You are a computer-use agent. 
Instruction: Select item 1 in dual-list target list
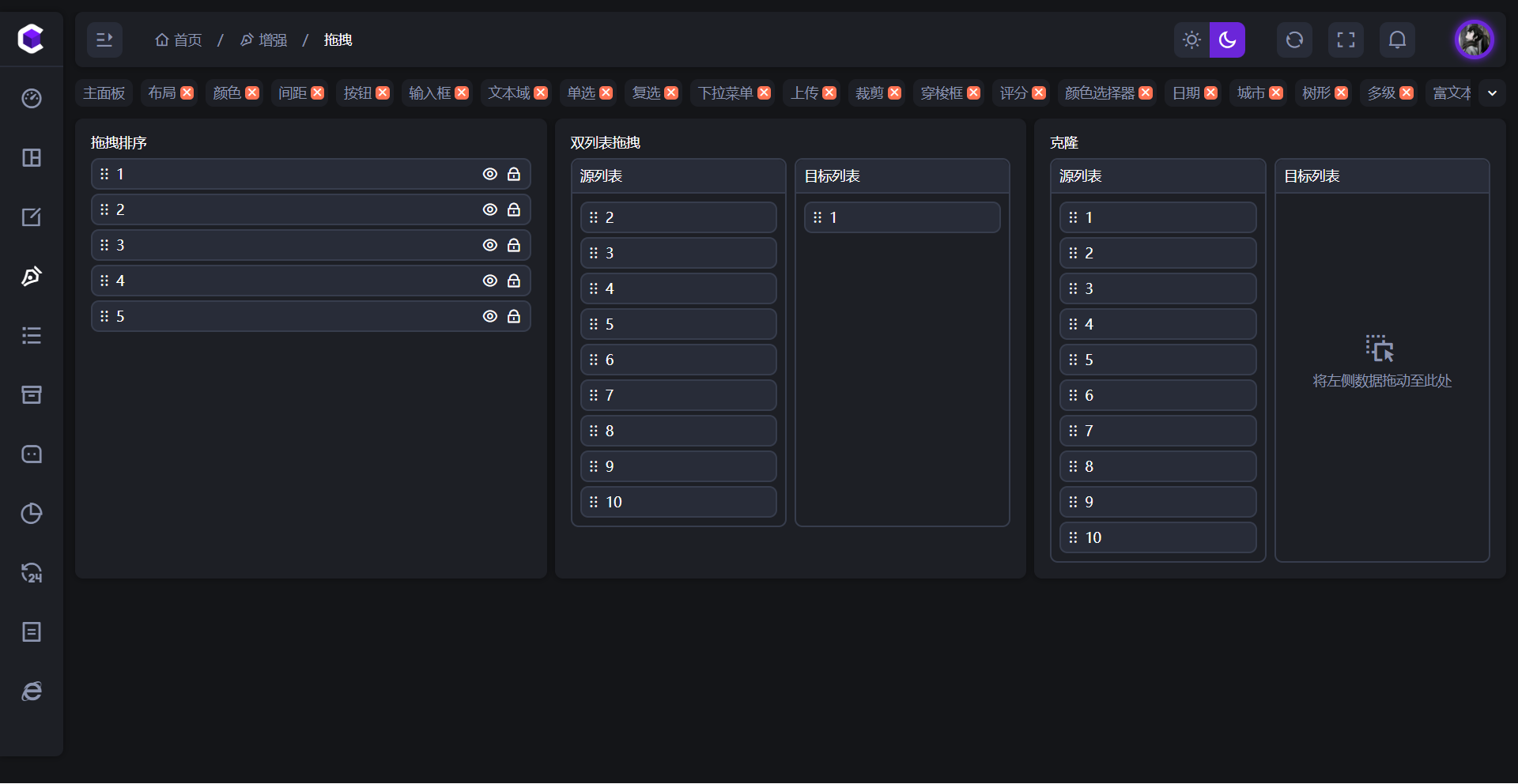pyautogui.click(x=902, y=217)
